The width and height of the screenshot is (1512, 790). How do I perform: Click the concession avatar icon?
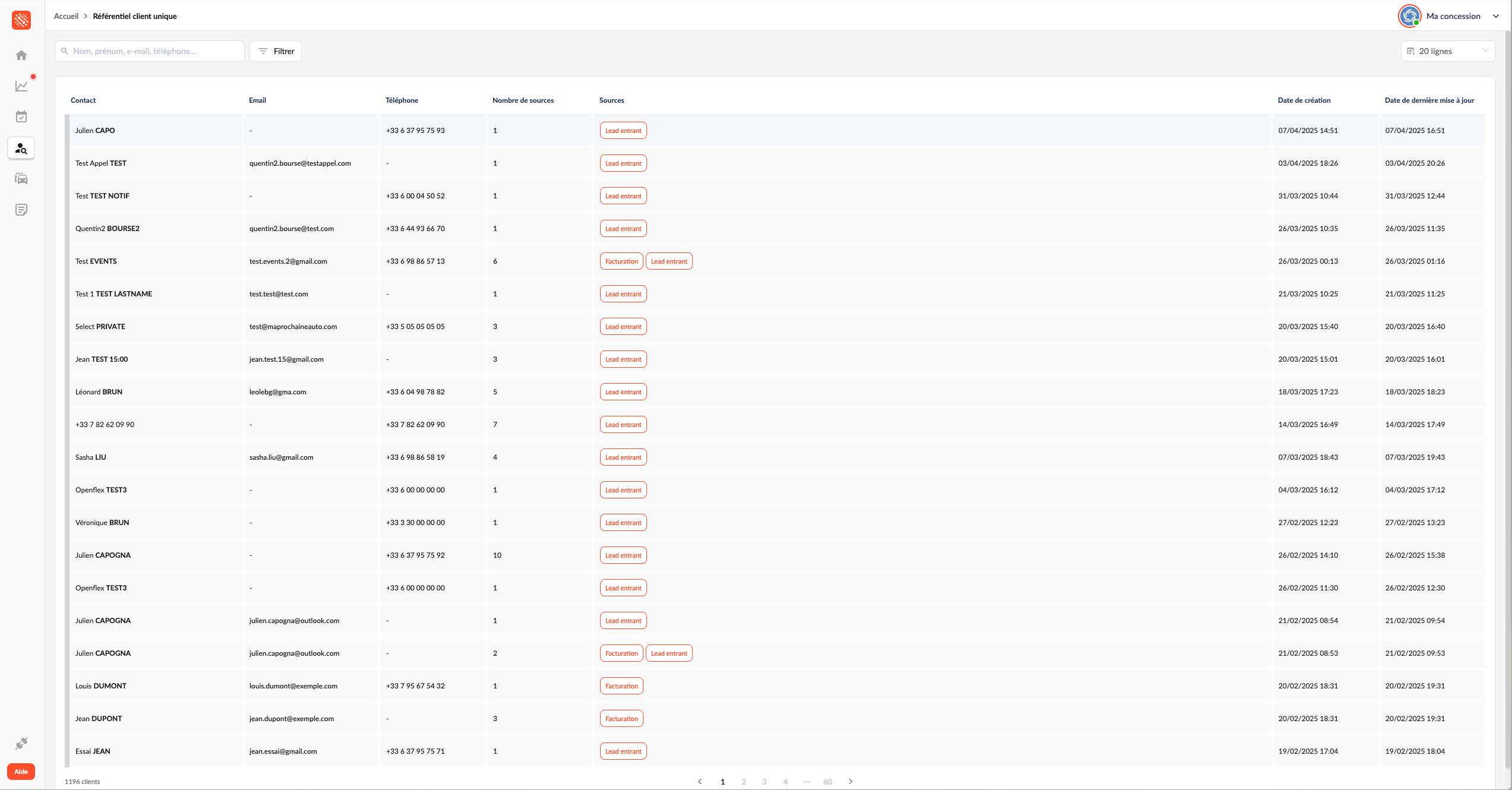[1409, 16]
